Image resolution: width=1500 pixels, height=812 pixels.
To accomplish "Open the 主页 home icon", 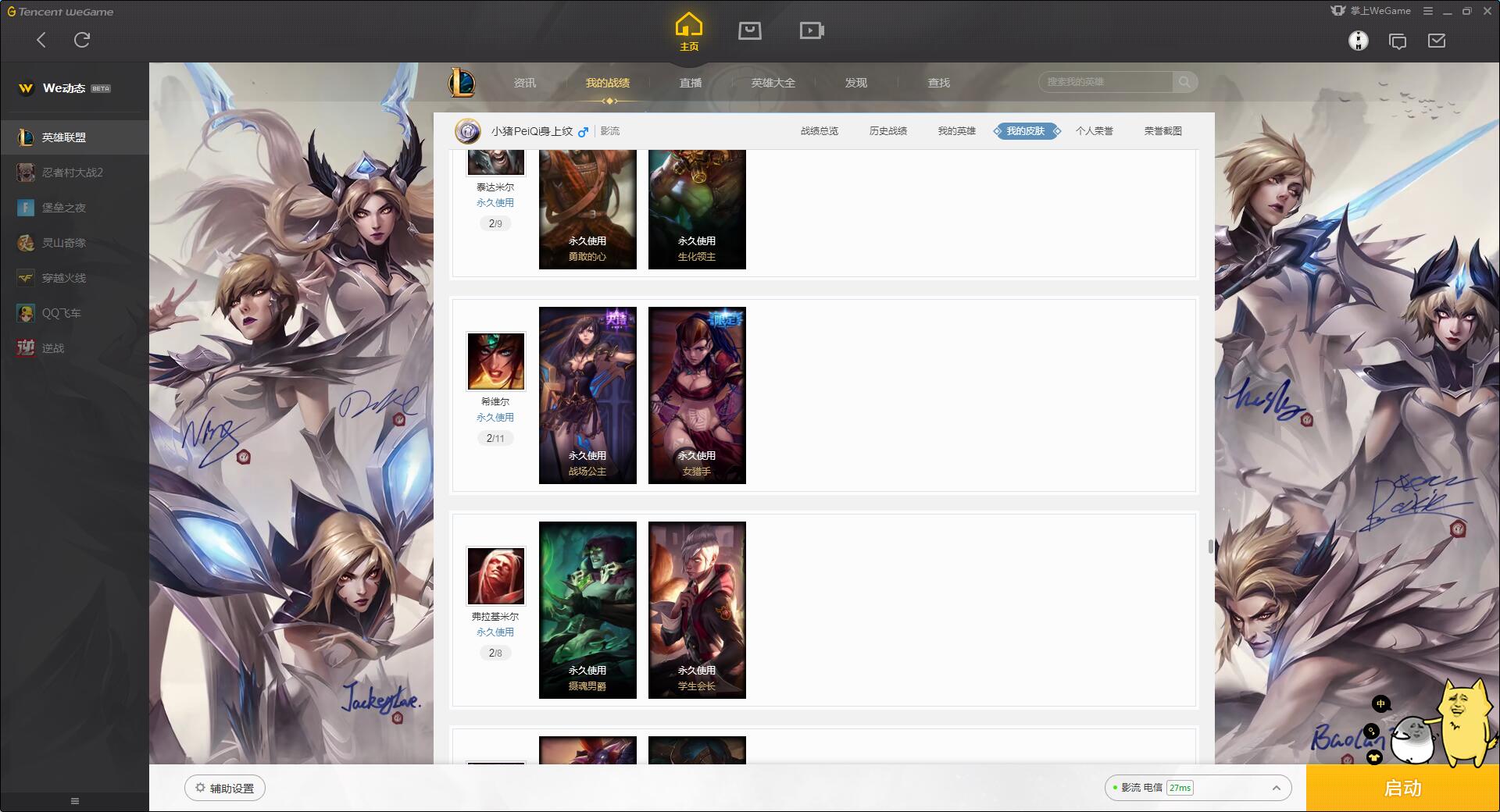I will pyautogui.click(x=688, y=32).
